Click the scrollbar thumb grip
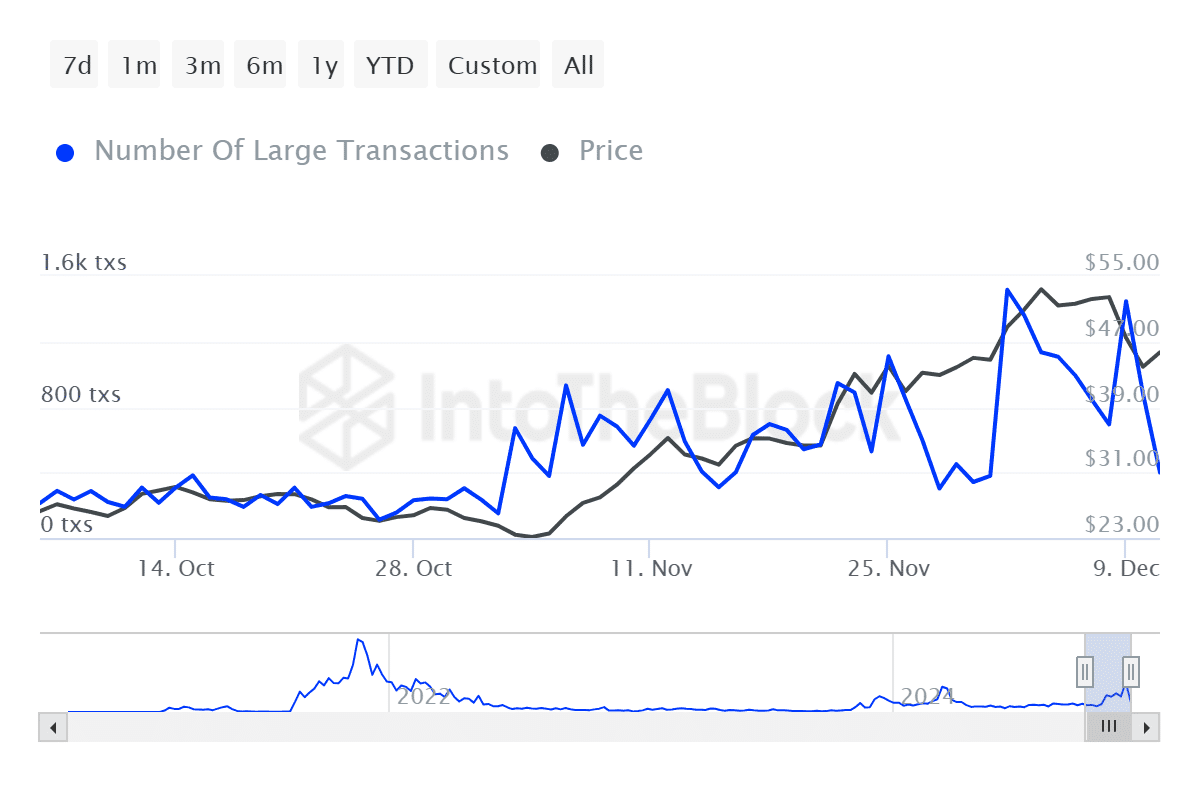The image size is (1200, 800). coord(1108,727)
